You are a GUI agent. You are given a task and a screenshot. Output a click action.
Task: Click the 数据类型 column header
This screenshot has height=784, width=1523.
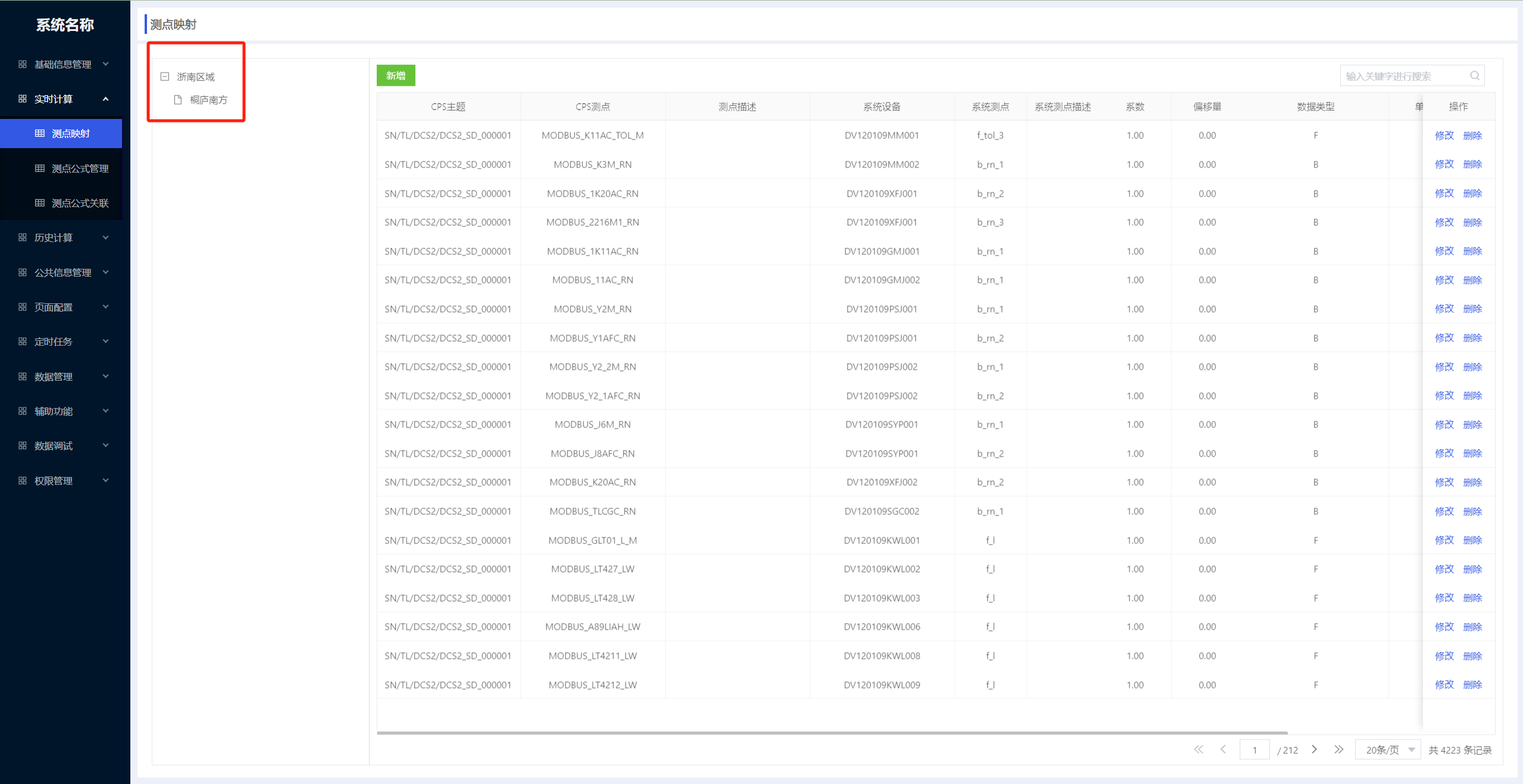[x=1316, y=106]
